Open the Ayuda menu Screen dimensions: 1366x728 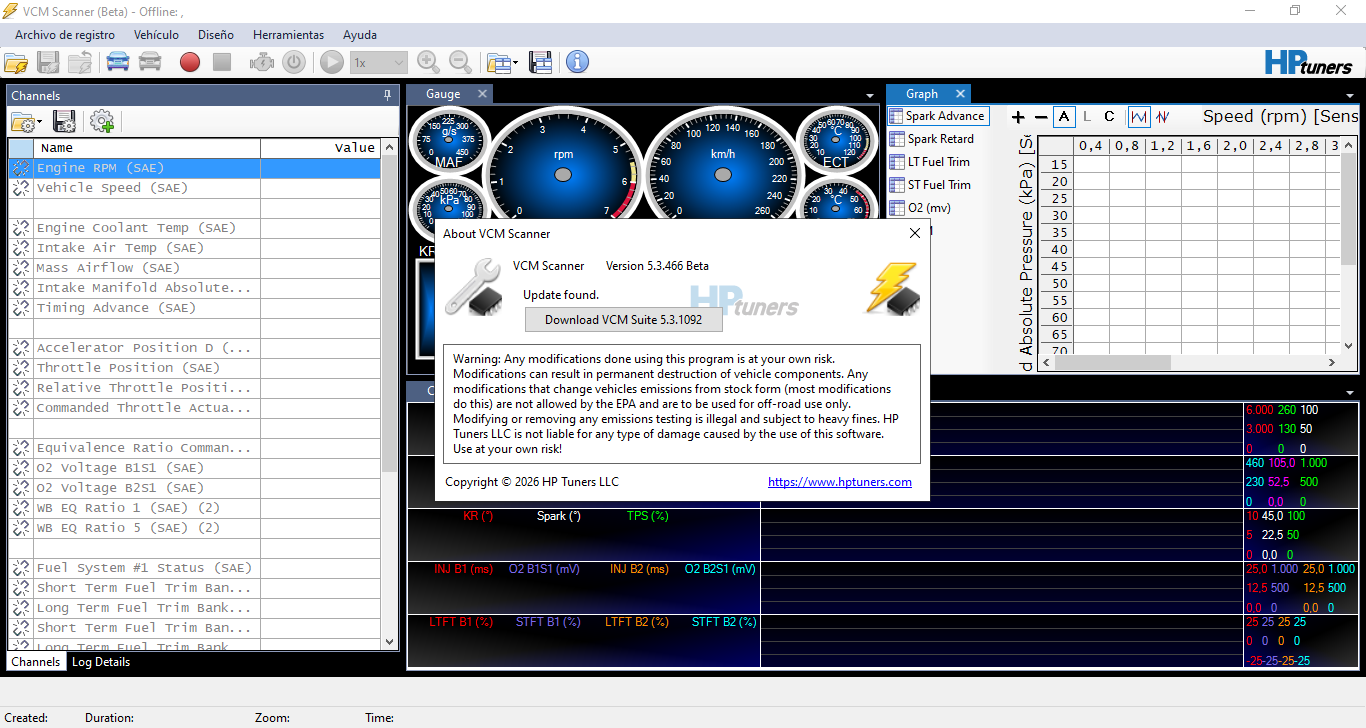click(360, 34)
